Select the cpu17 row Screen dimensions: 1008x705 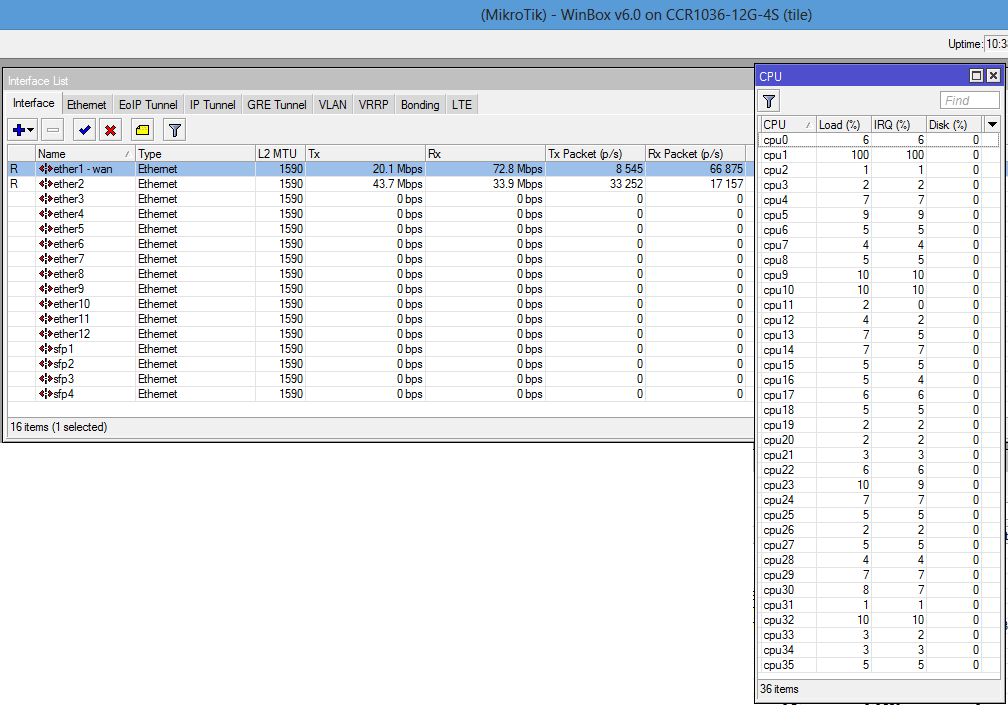(x=879, y=395)
